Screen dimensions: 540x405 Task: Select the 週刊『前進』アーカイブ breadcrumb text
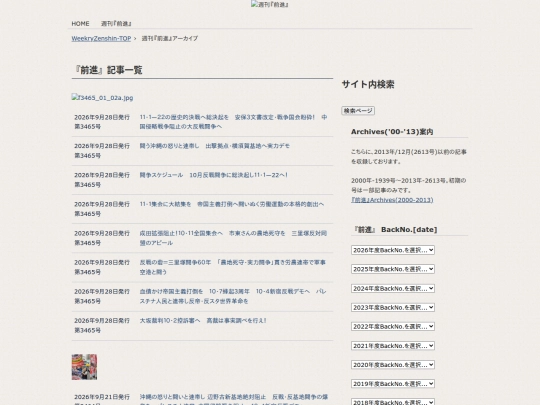pyautogui.click(x=170, y=38)
